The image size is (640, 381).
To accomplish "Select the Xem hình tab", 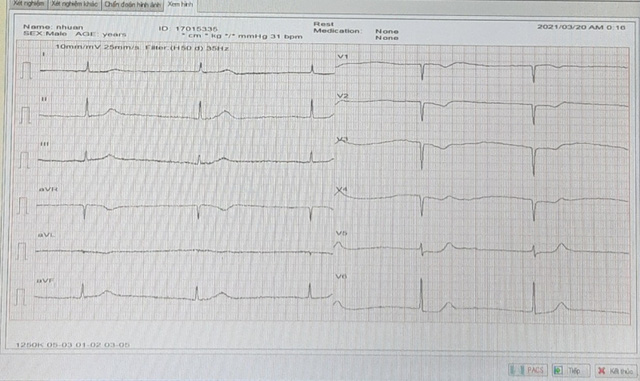I will coord(180,4).
